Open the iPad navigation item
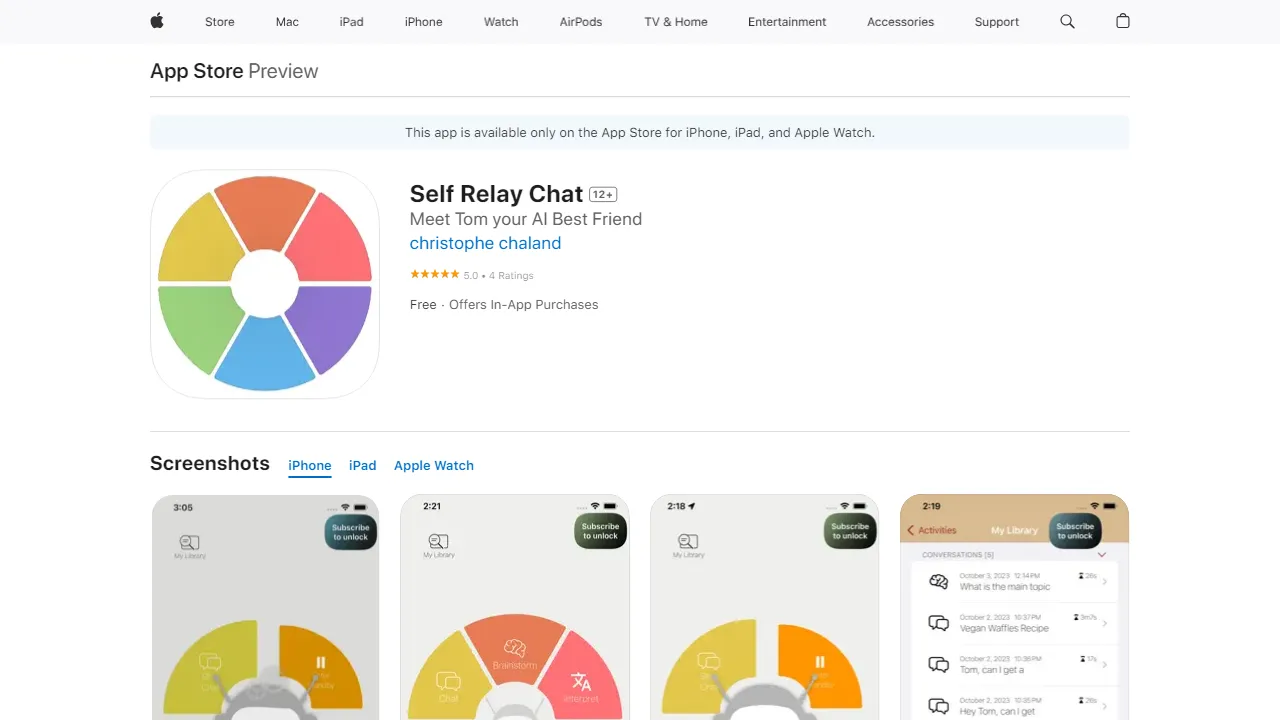The height and width of the screenshot is (720, 1280). tap(352, 22)
